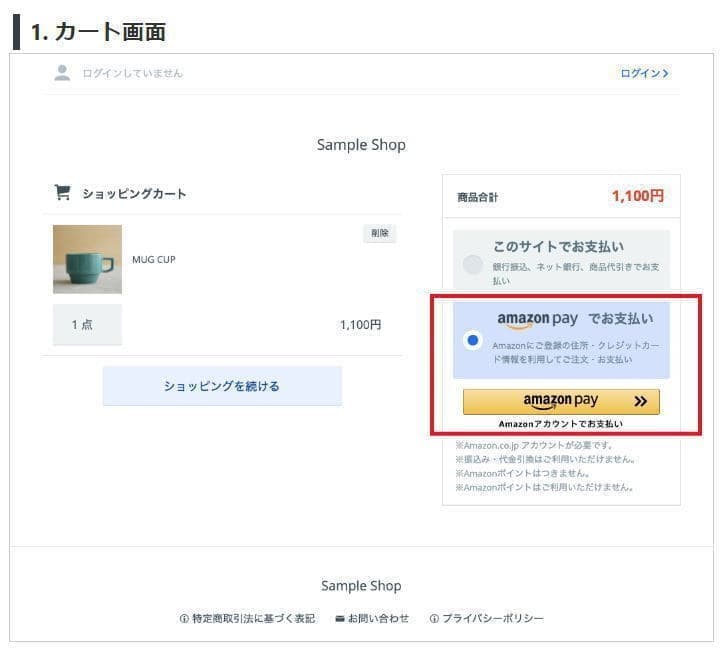Click the MUG CUP product name
The image size is (725, 650).
154,260
